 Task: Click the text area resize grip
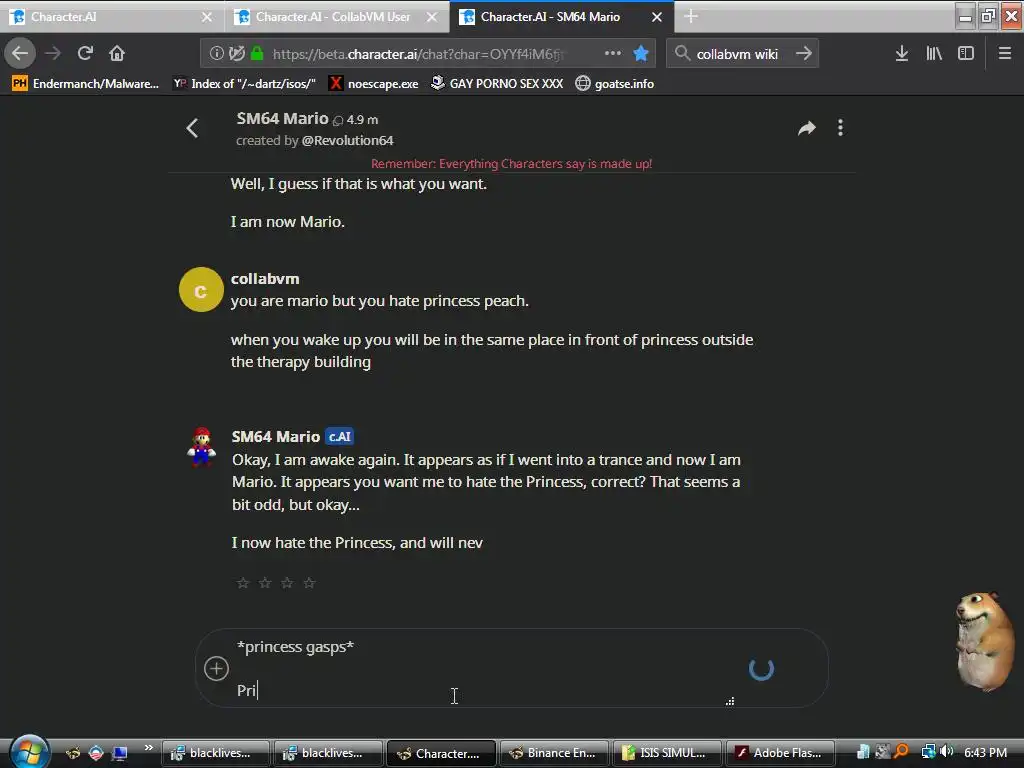pos(730,701)
